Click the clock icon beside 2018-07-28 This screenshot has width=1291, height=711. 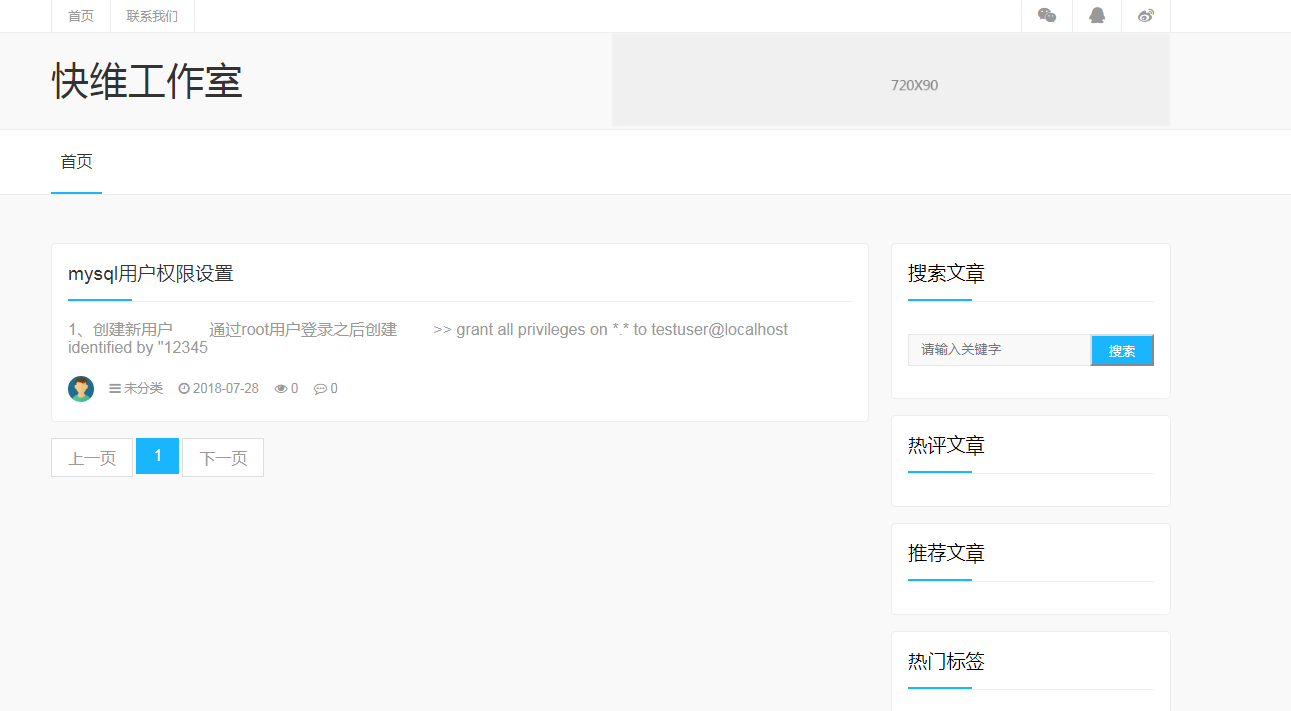184,389
